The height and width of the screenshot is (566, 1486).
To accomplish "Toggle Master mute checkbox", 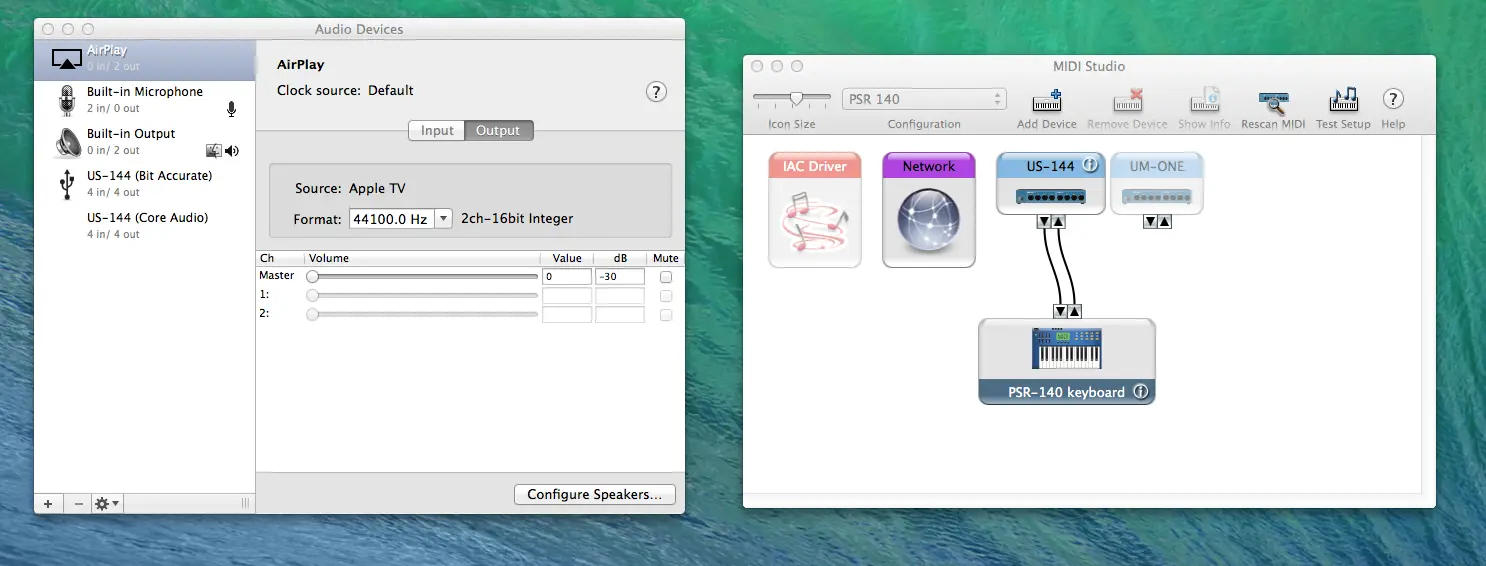I will click(666, 277).
